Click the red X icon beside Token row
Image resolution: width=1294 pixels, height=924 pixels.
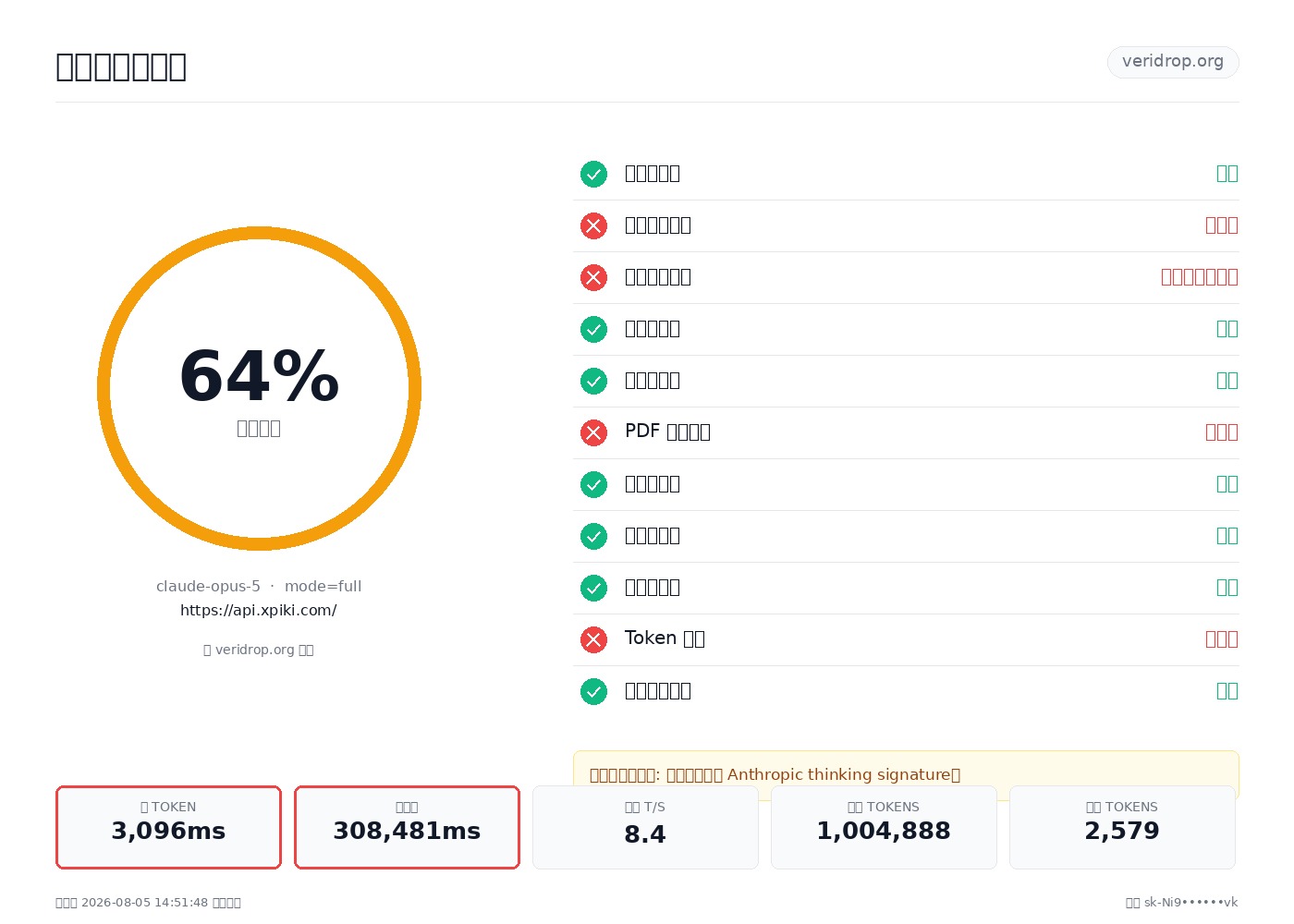593,639
